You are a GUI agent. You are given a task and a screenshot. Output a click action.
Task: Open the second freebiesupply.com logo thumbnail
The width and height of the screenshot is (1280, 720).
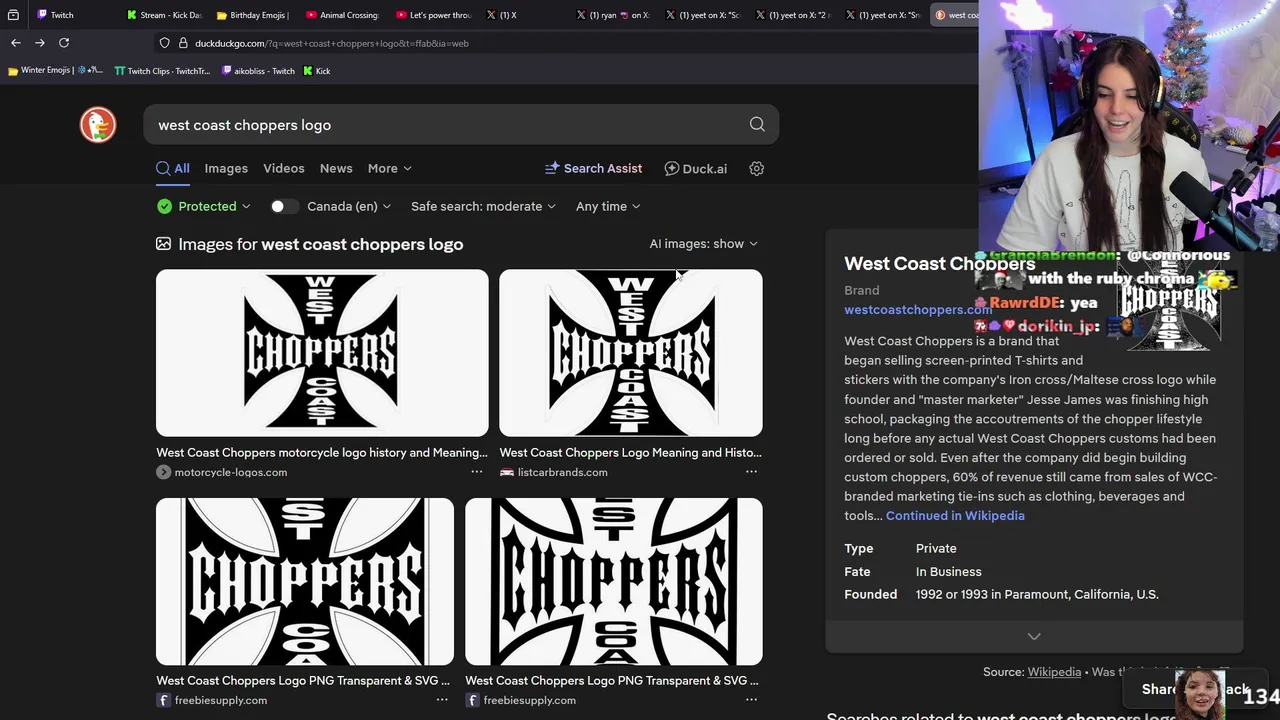[614, 582]
